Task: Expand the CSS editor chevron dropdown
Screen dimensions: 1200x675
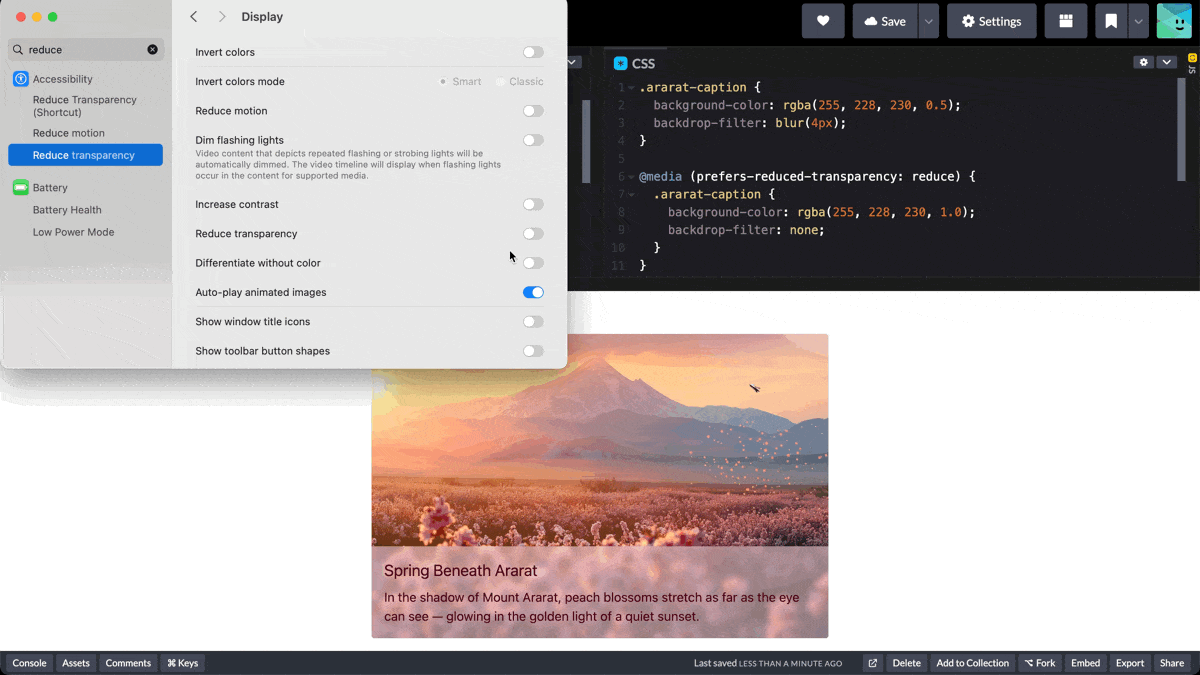Action: (x=1166, y=62)
